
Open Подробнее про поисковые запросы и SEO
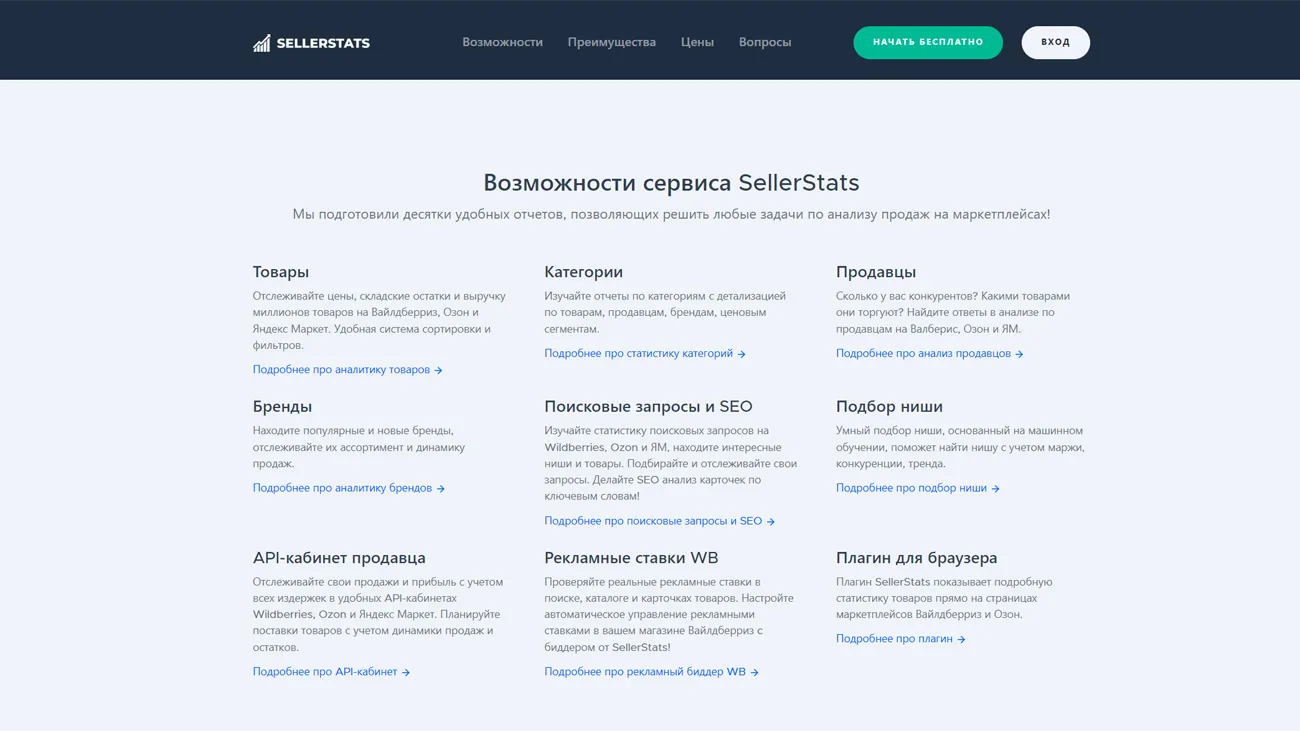pos(653,521)
